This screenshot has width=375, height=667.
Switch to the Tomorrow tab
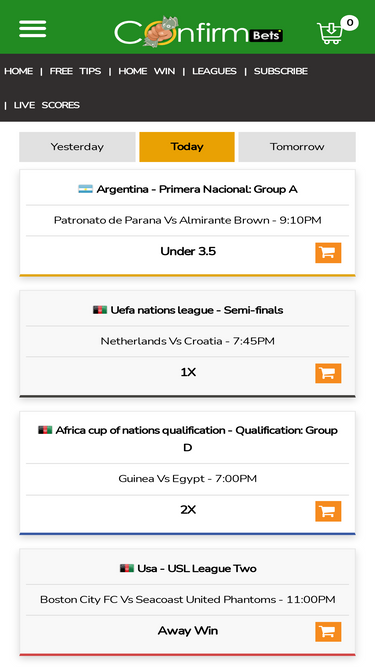coord(297,147)
